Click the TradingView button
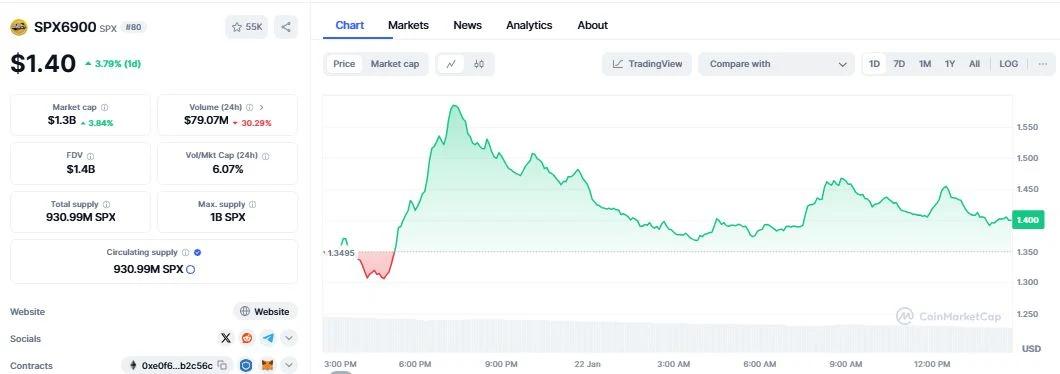The width and height of the screenshot is (1060, 374). pyautogui.click(x=647, y=64)
